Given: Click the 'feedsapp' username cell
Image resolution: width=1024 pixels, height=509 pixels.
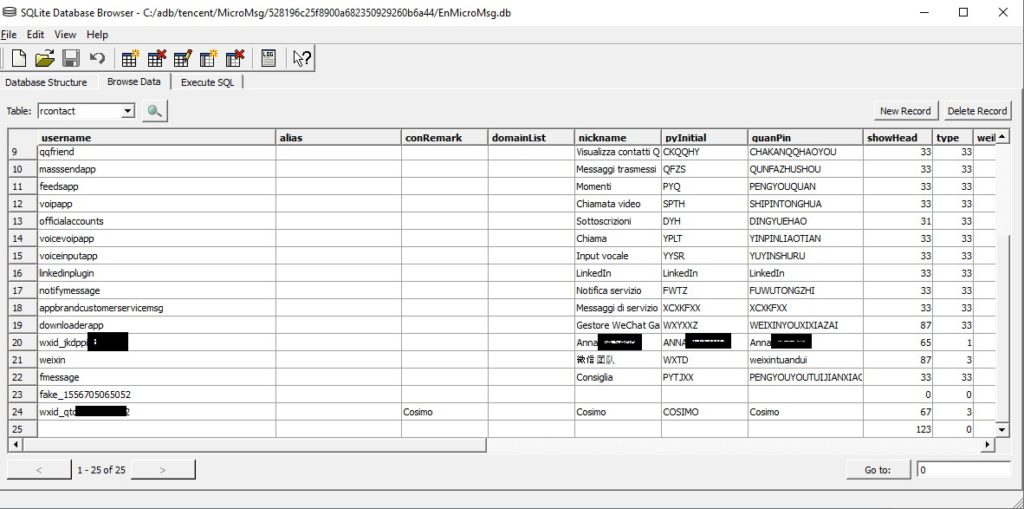Looking at the screenshot, I should coord(157,186).
